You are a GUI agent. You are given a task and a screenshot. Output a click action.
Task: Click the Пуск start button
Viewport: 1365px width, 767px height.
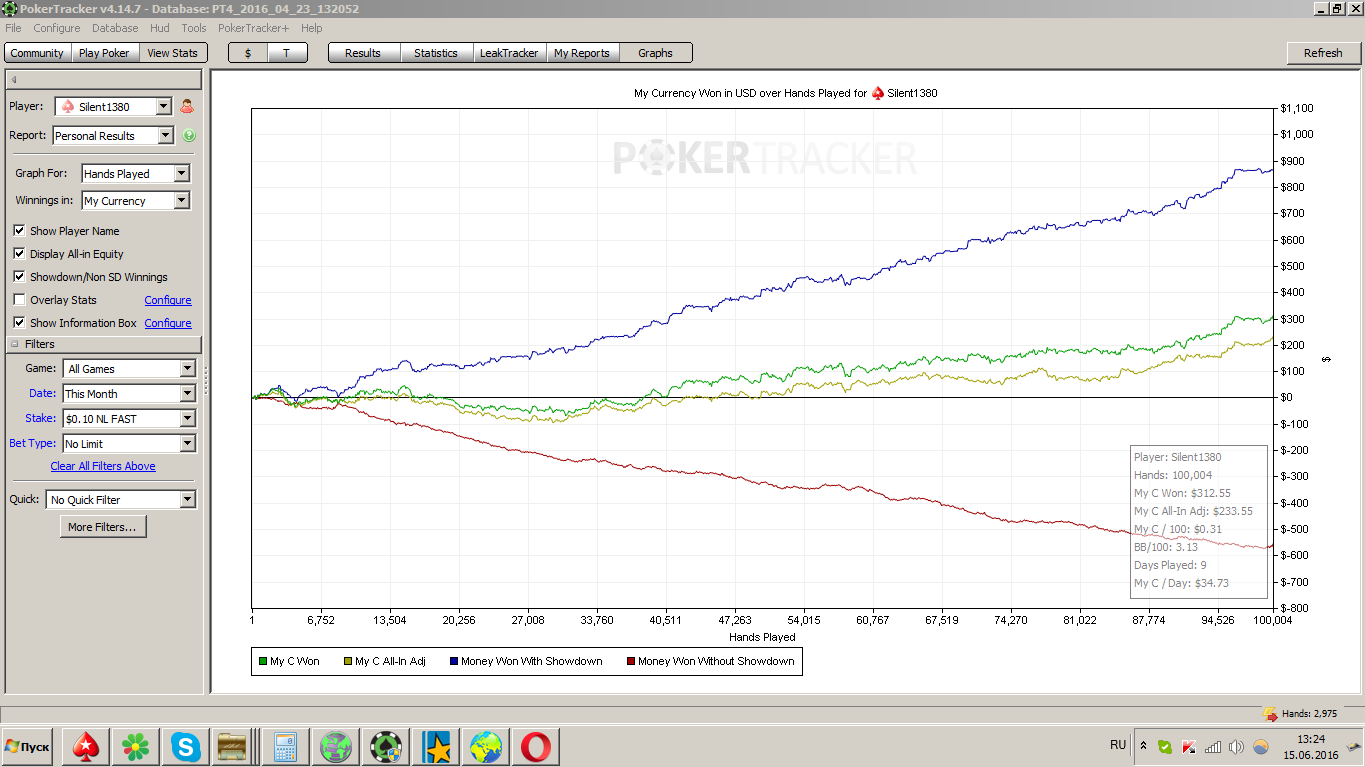(x=29, y=747)
